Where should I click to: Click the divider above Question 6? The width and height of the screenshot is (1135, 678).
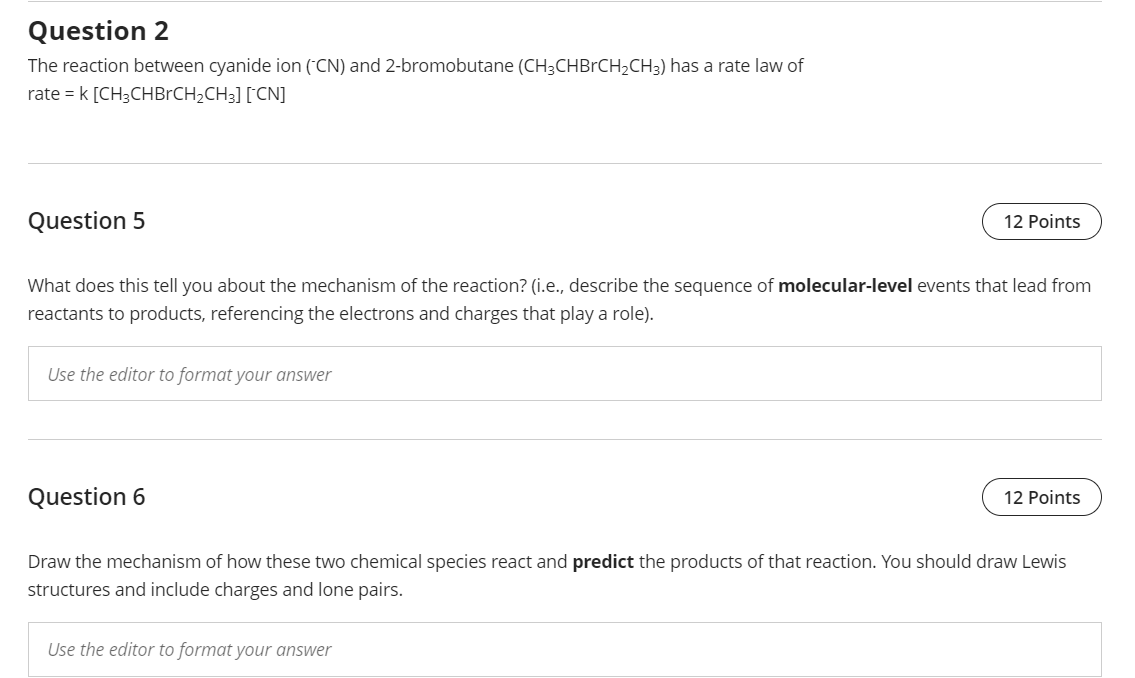tap(564, 437)
